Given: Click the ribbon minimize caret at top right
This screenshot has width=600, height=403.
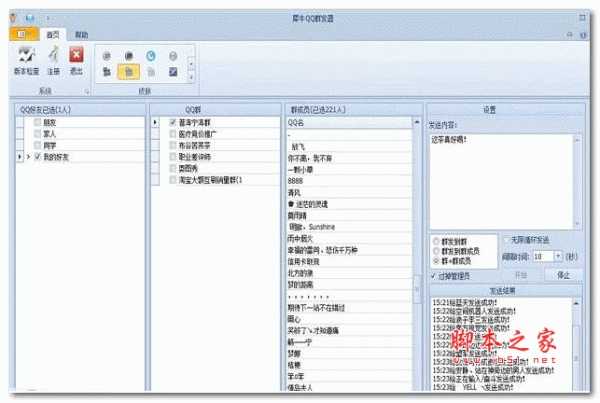Looking at the screenshot, I should tap(569, 34).
